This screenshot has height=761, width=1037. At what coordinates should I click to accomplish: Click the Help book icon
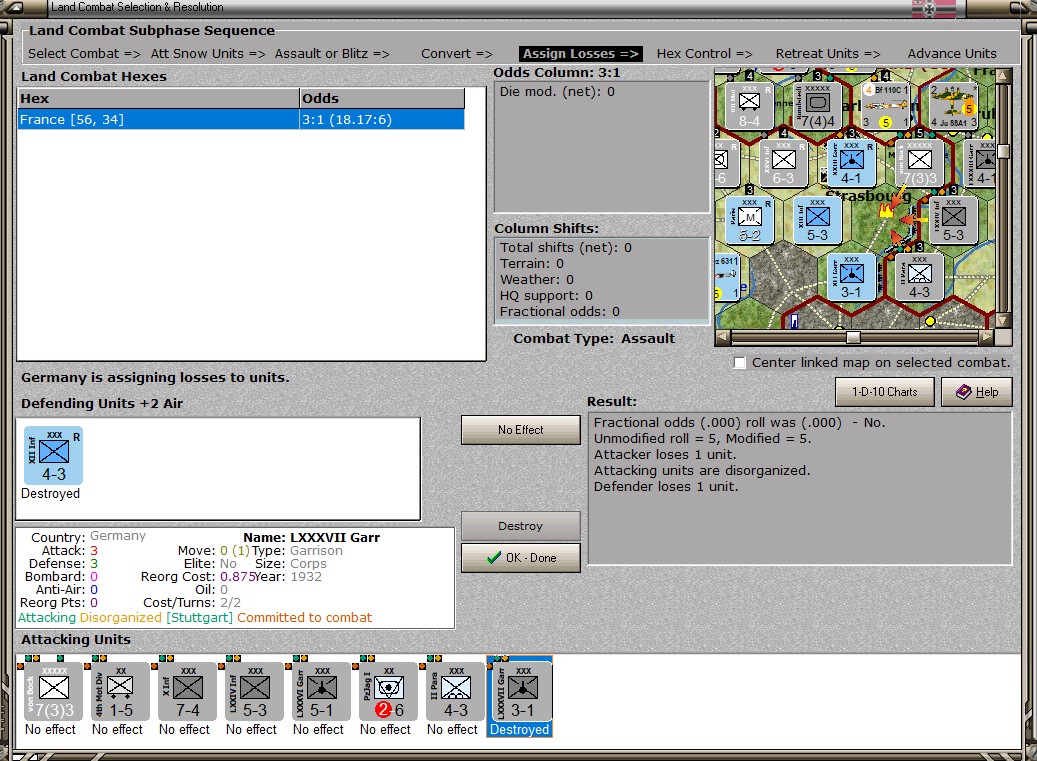964,392
